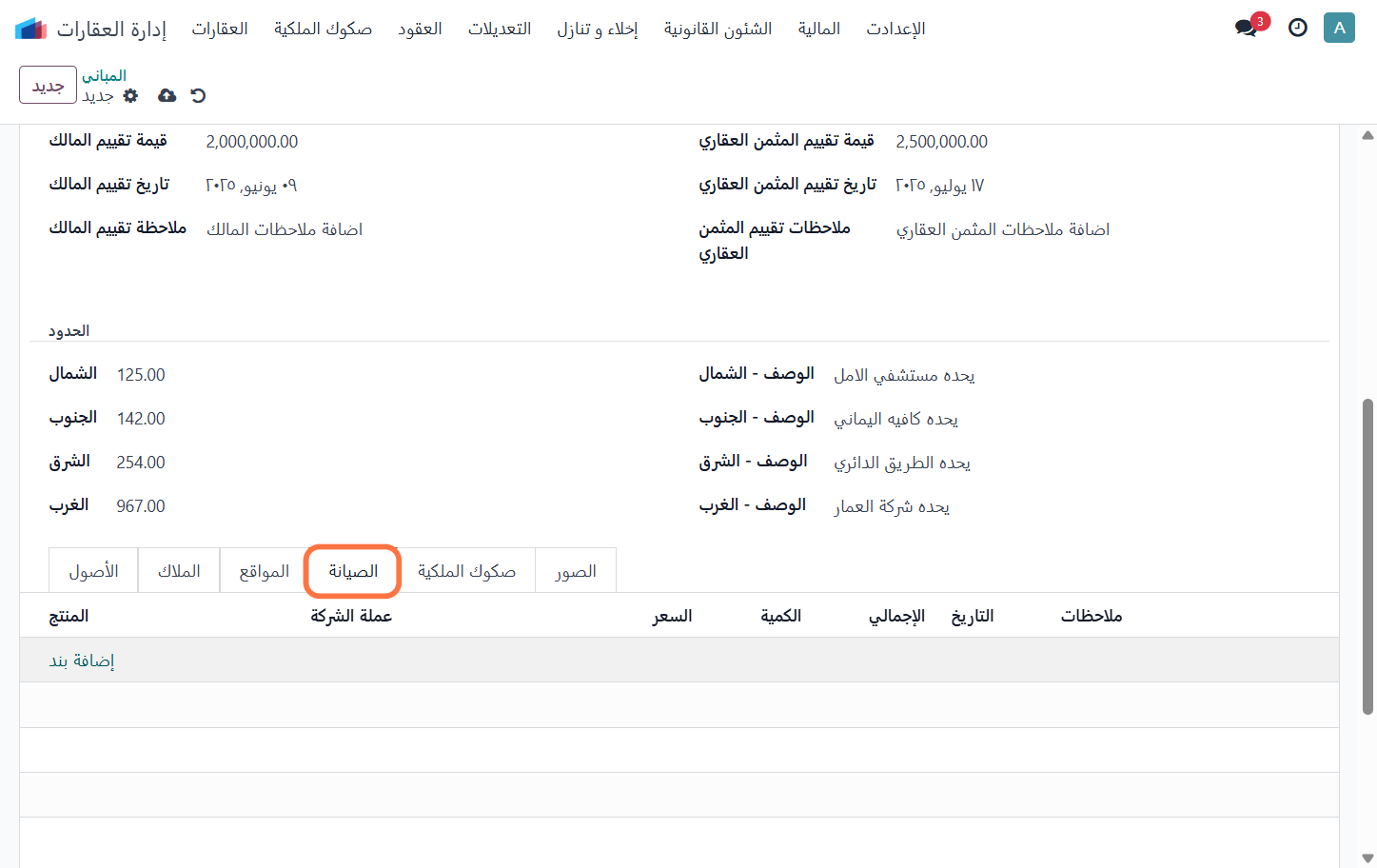This screenshot has width=1377, height=868.
Task: Click إضافة بند to add a line
Action: coord(82,661)
